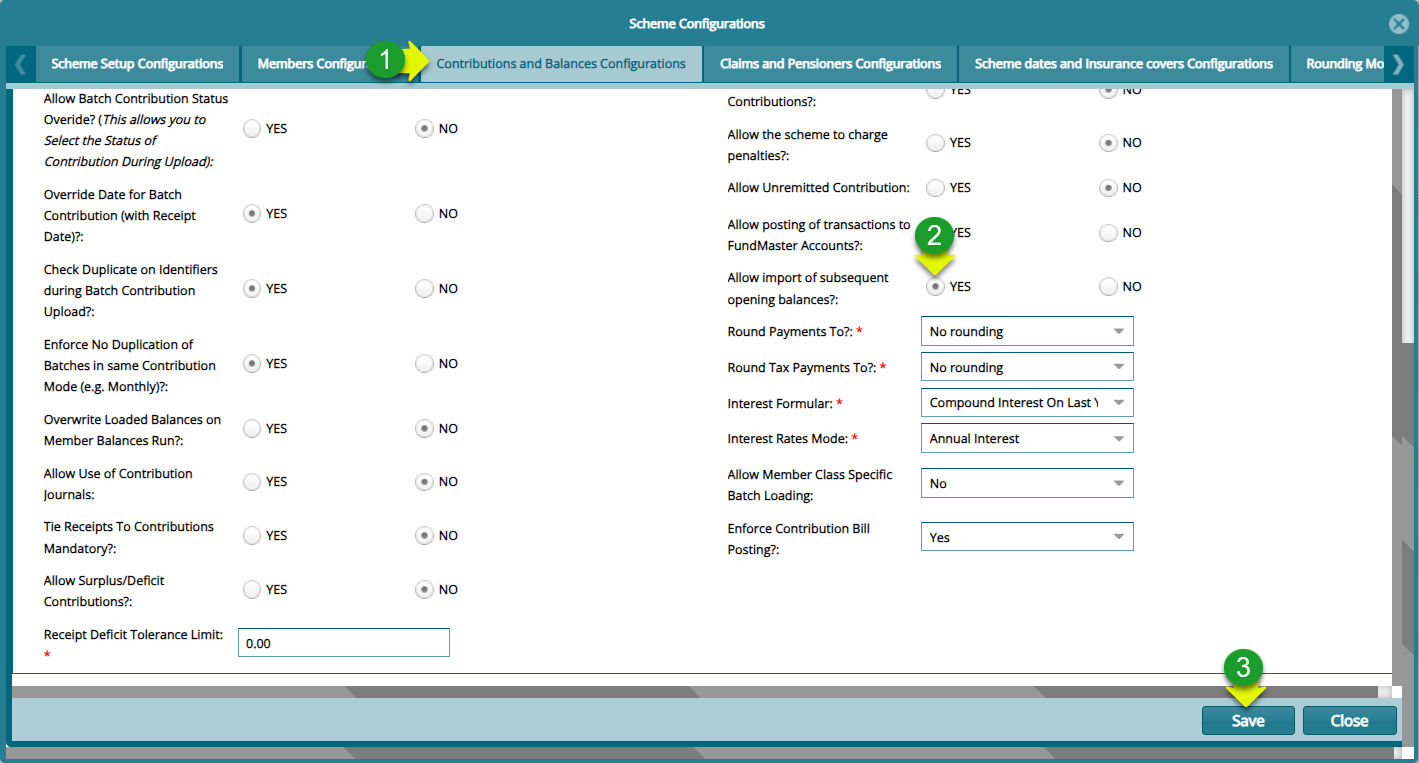View Scheme dates and Insurance covers Configurations
Image resolution: width=1419 pixels, height=763 pixels.
pyautogui.click(x=1124, y=63)
